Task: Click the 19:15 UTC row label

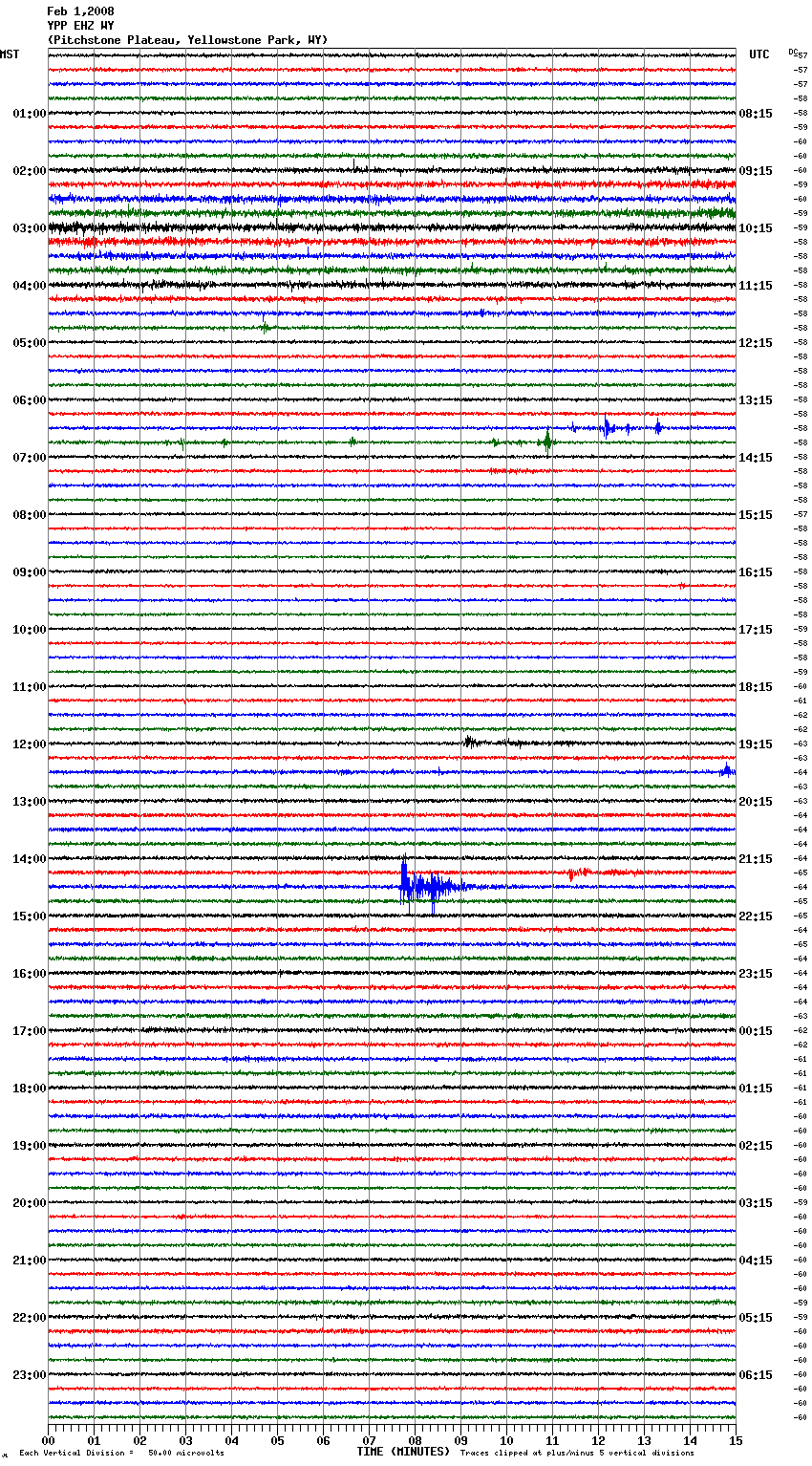Action: tap(756, 744)
